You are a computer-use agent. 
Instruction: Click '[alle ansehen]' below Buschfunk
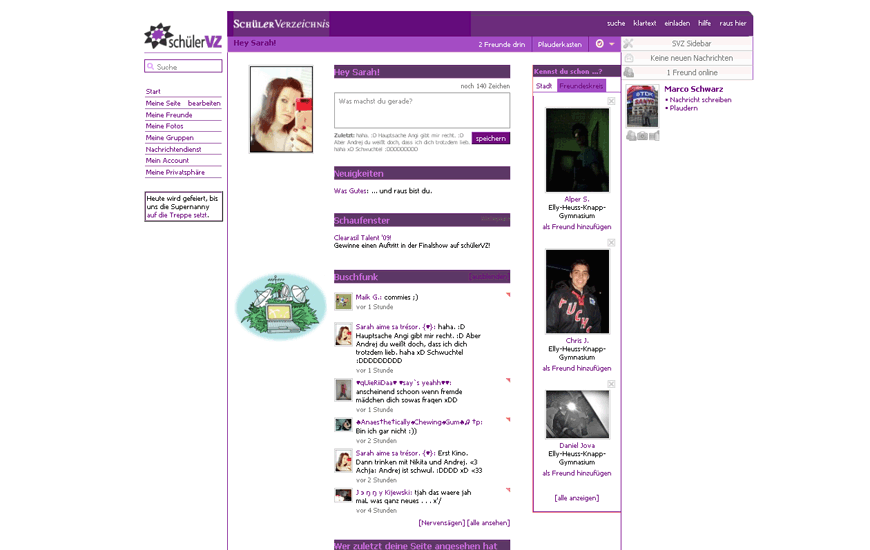[488, 523]
